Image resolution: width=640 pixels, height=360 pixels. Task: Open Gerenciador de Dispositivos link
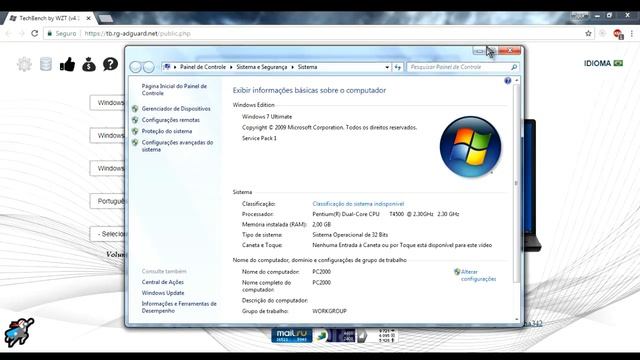[x=176, y=109]
